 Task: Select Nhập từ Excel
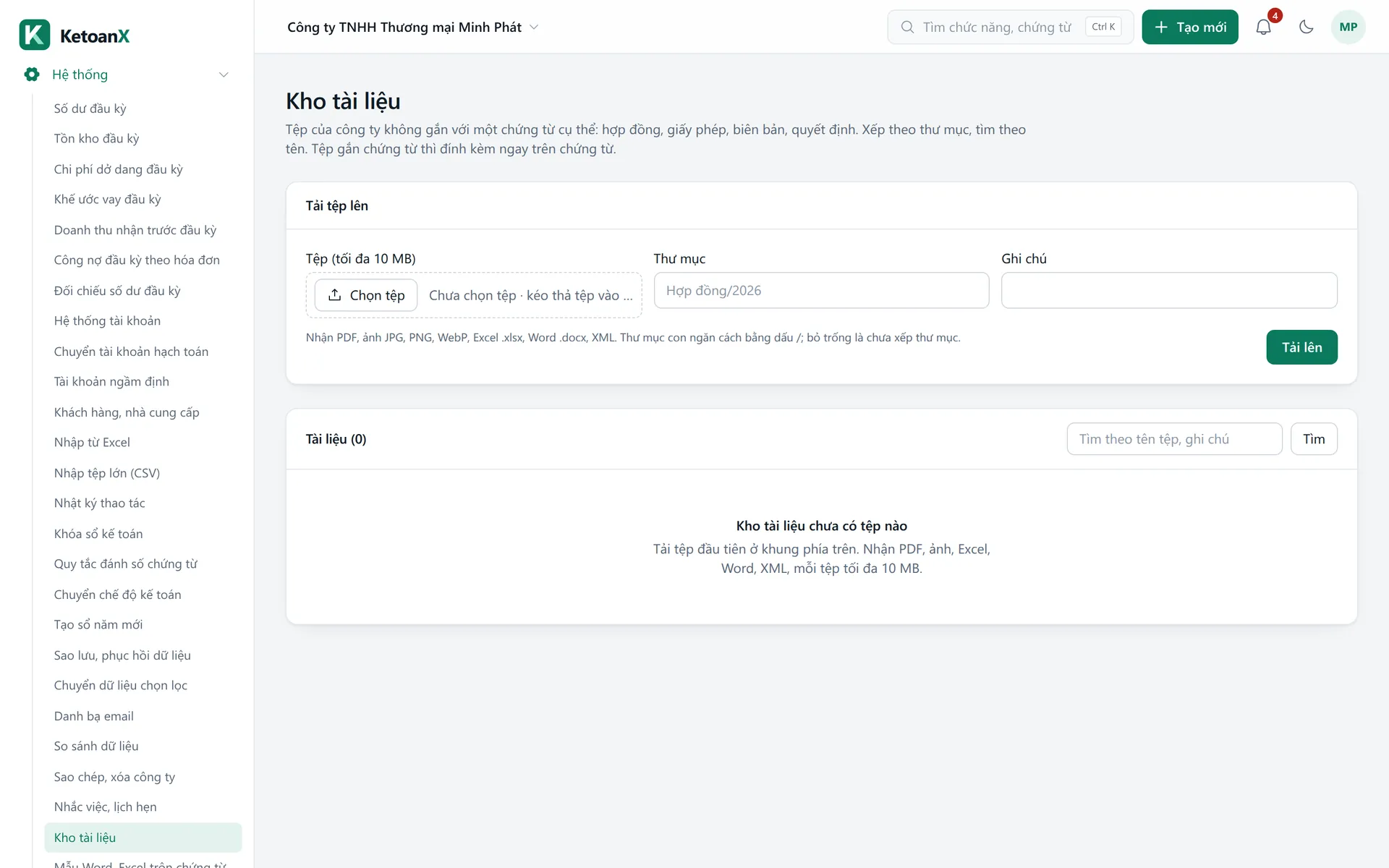tap(143, 443)
